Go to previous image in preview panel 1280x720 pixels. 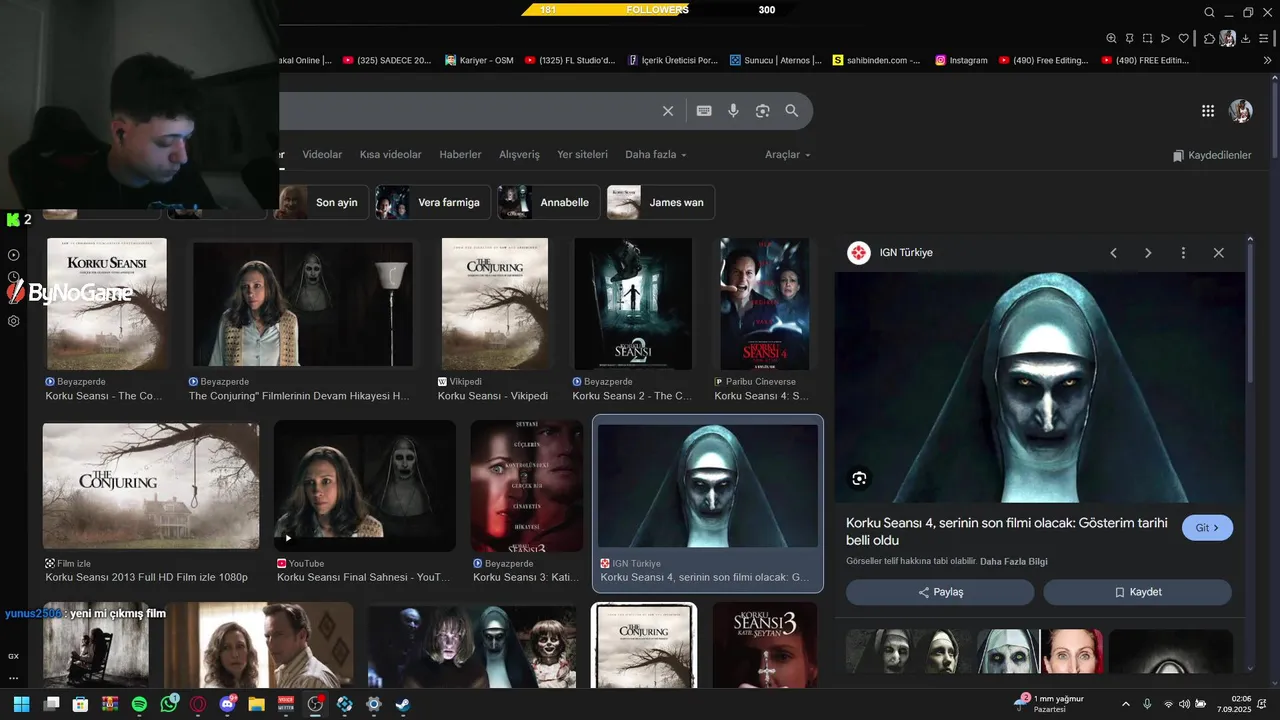(1113, 253)
